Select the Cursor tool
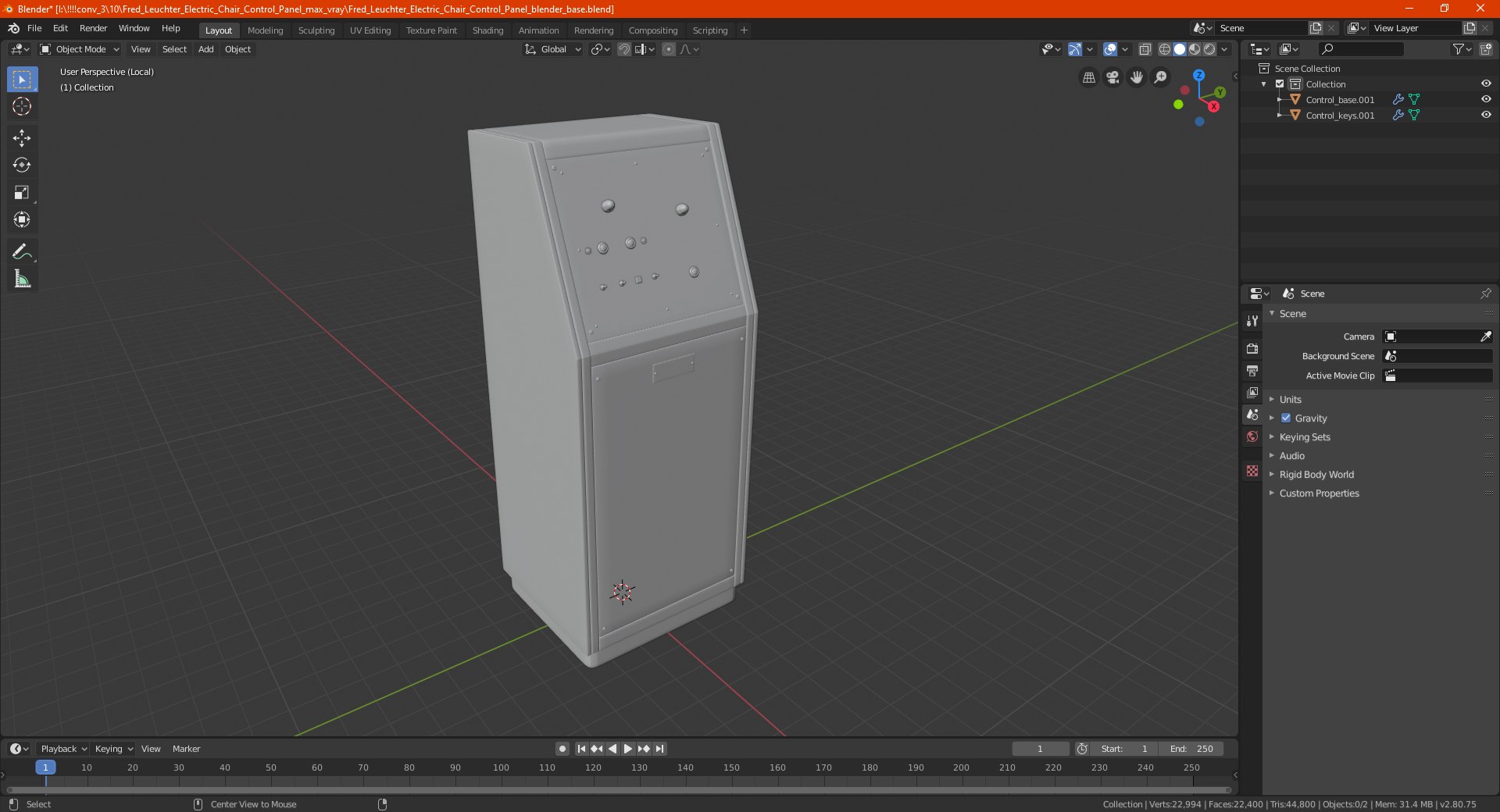 22,107
